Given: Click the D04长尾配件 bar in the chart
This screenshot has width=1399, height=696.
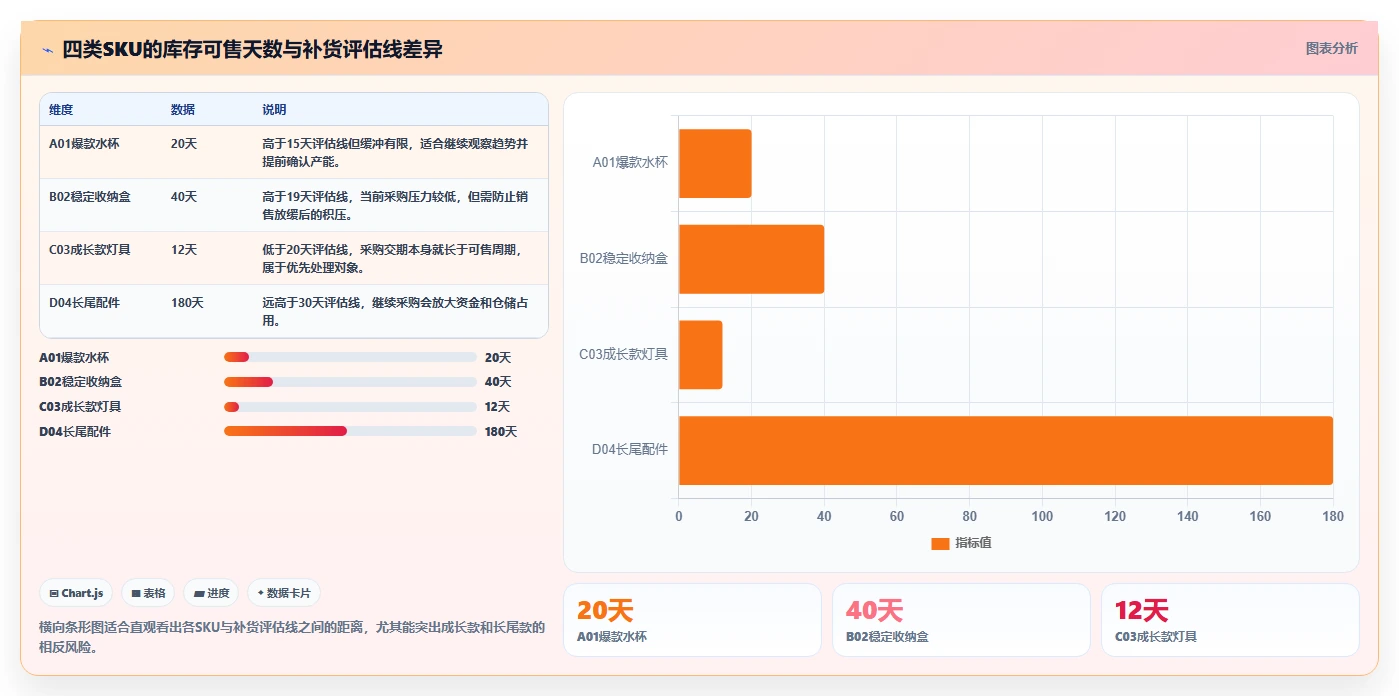Looking at the screenshot, I should 1006,450.
